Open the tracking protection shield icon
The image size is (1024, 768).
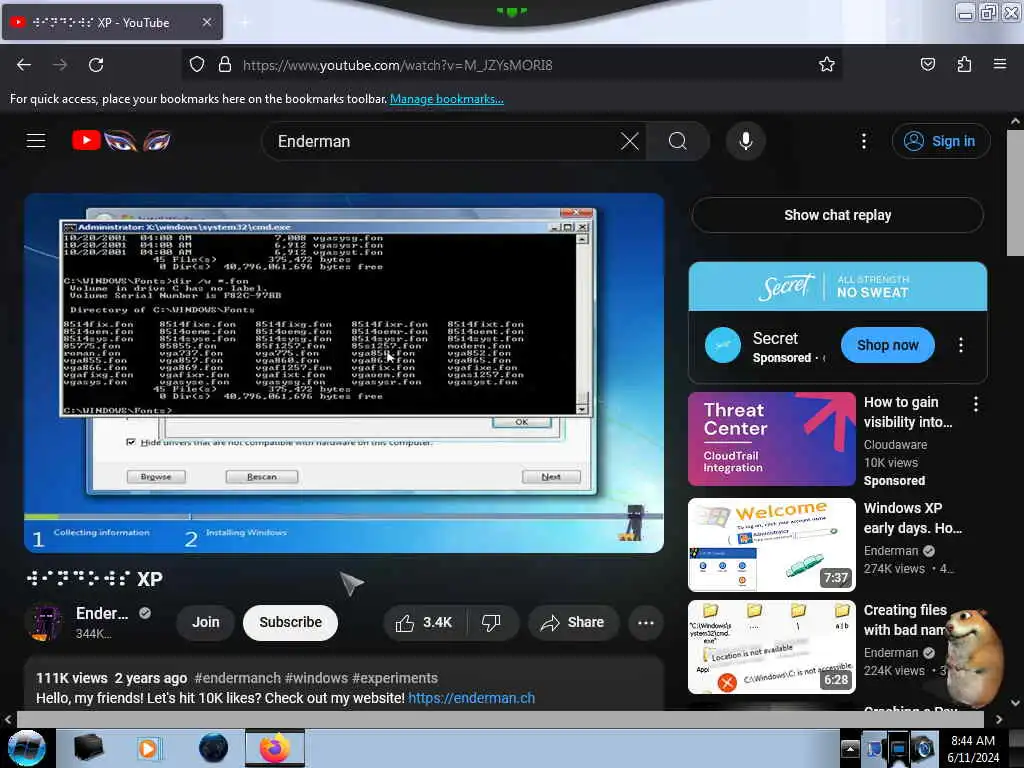[197, 65]
